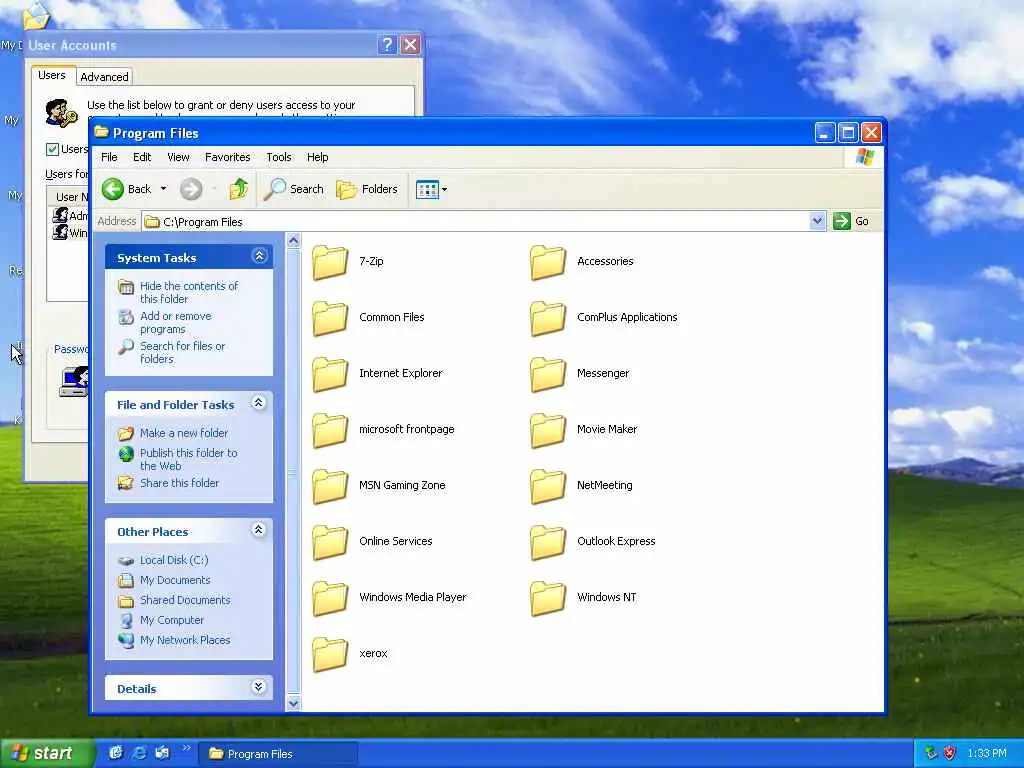1024x768 pixels.
Task: Click Program Files taskbar button
Action: click(x=278, y=754)
